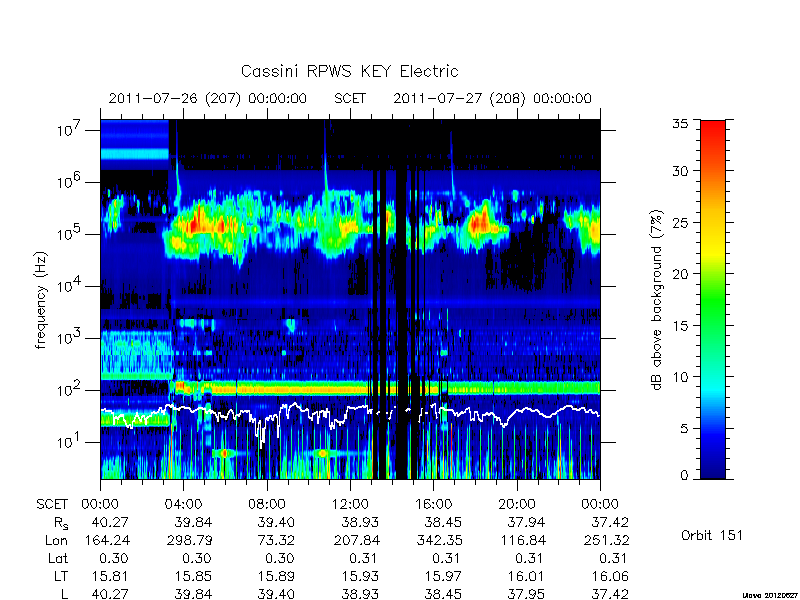Click the 10^5 frequency tick label
The height and width of the screenshot is (600, 800).
[x=67, y=234]
